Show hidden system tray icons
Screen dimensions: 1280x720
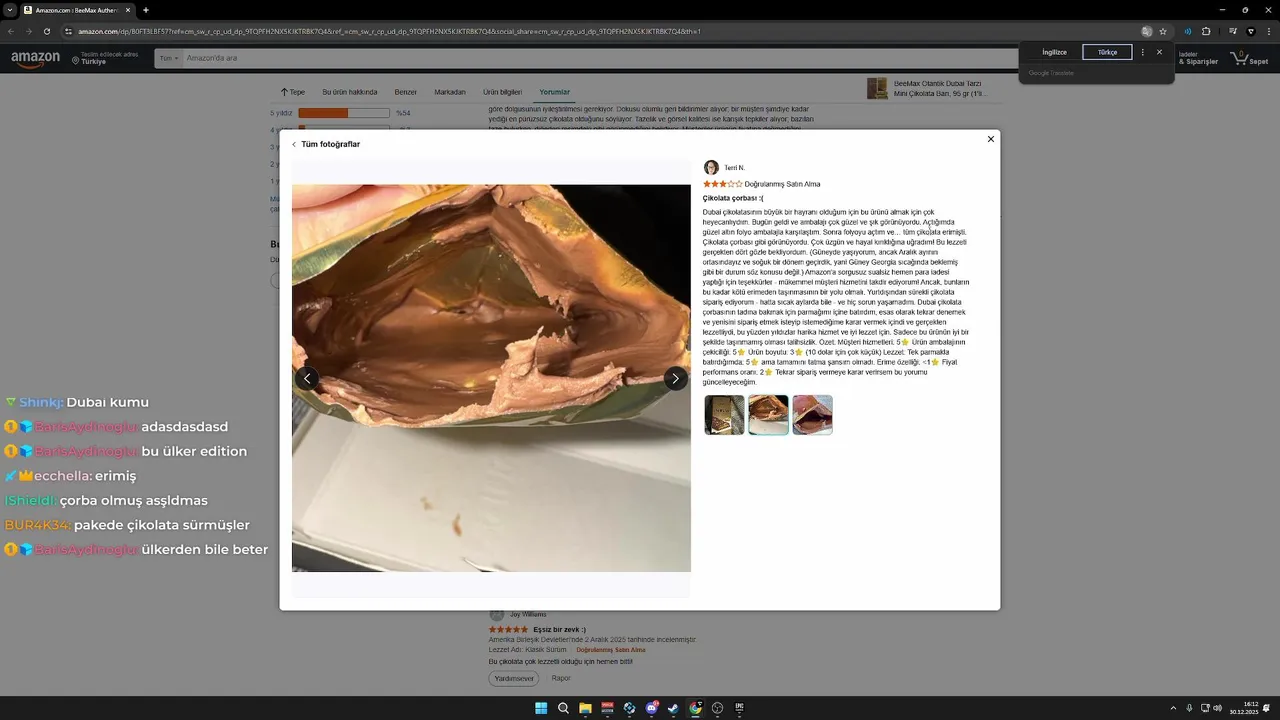point(1172,708)
